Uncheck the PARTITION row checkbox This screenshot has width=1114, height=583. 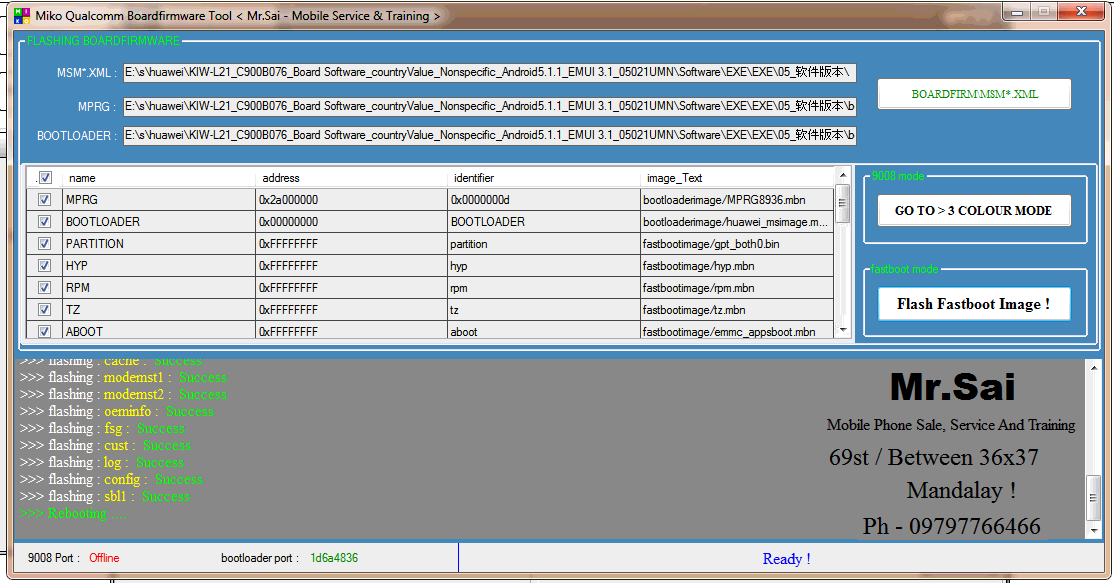(x=44, y=244)
